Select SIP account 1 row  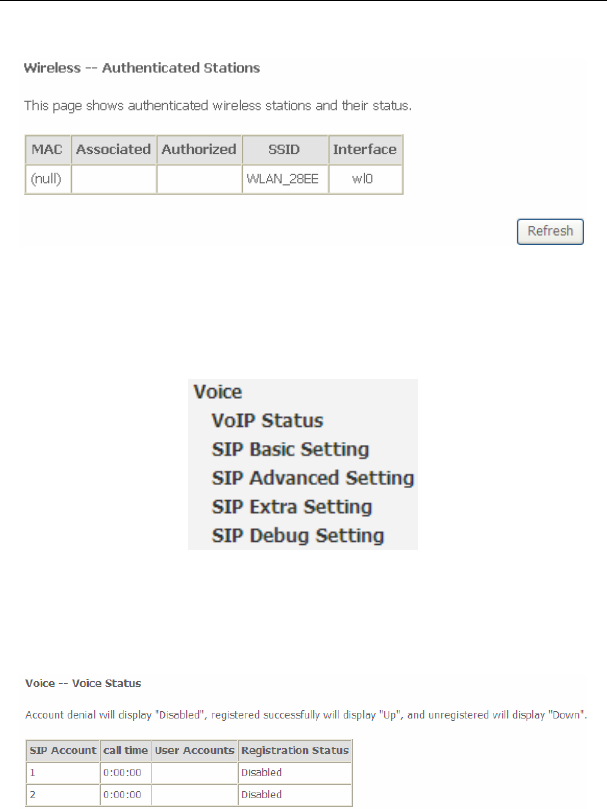(x=62, y=772)
